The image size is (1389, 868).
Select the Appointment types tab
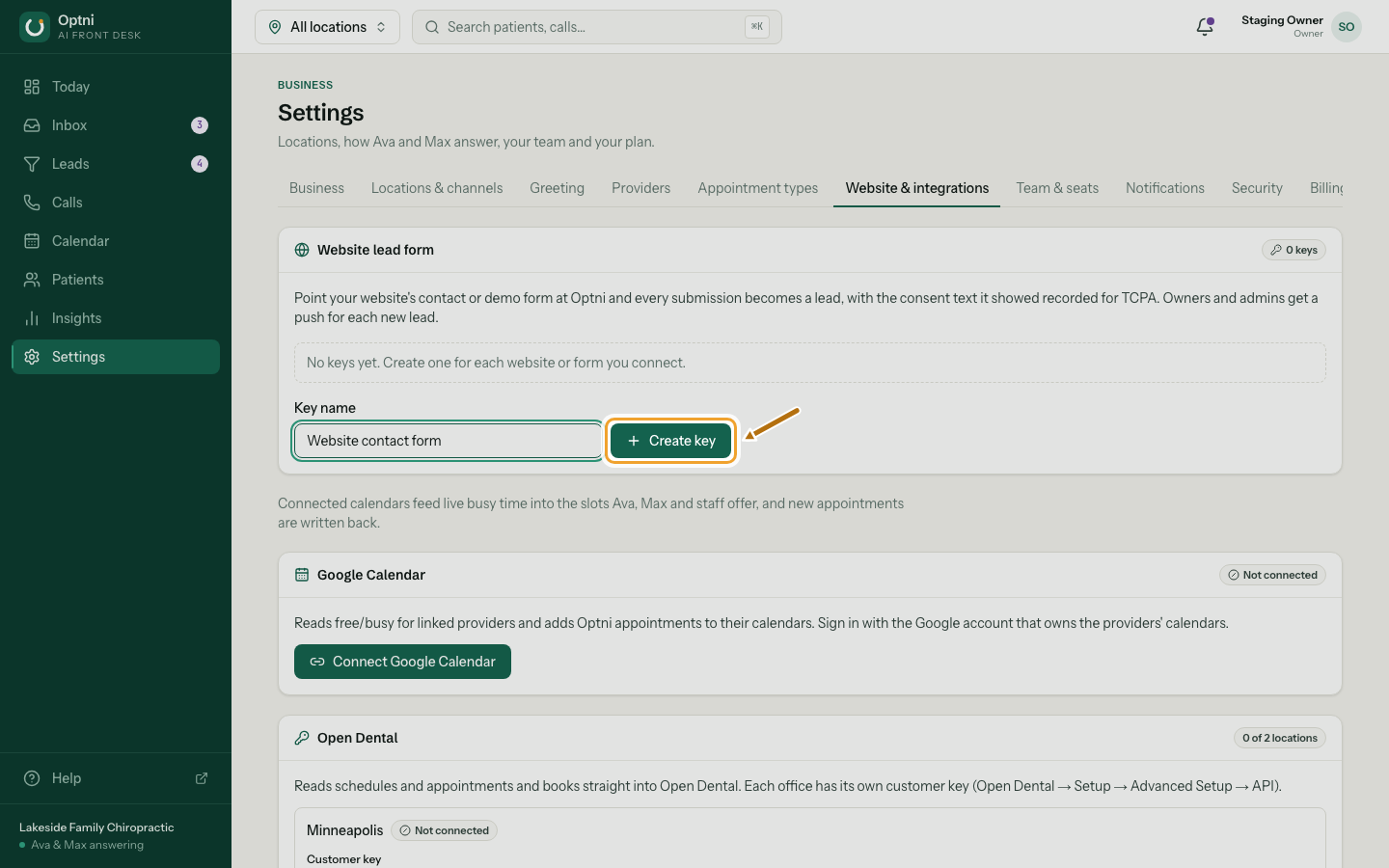[757, 188]
